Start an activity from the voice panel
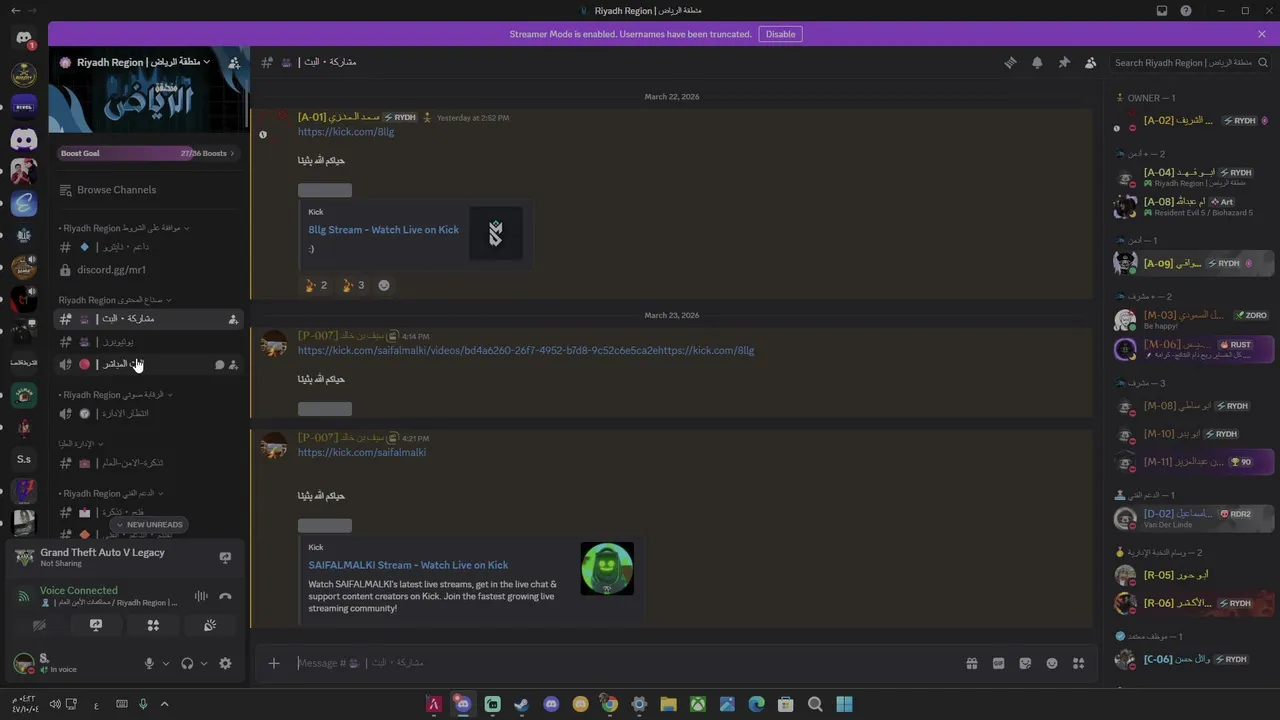The height and width of the screenshot is (720, 1280). [153, 625]
